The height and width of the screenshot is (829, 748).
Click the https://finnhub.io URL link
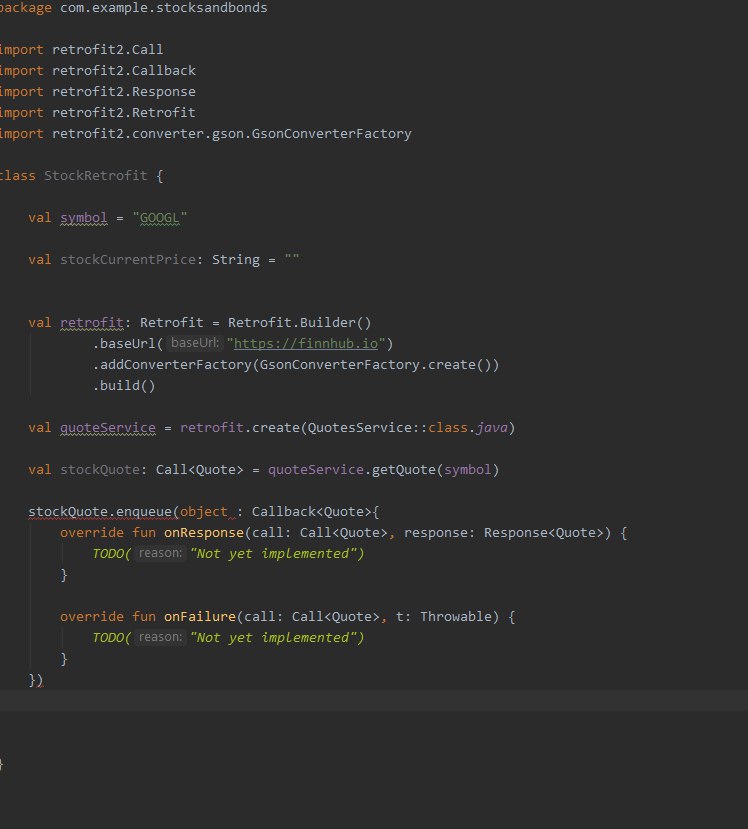[306, 344]
